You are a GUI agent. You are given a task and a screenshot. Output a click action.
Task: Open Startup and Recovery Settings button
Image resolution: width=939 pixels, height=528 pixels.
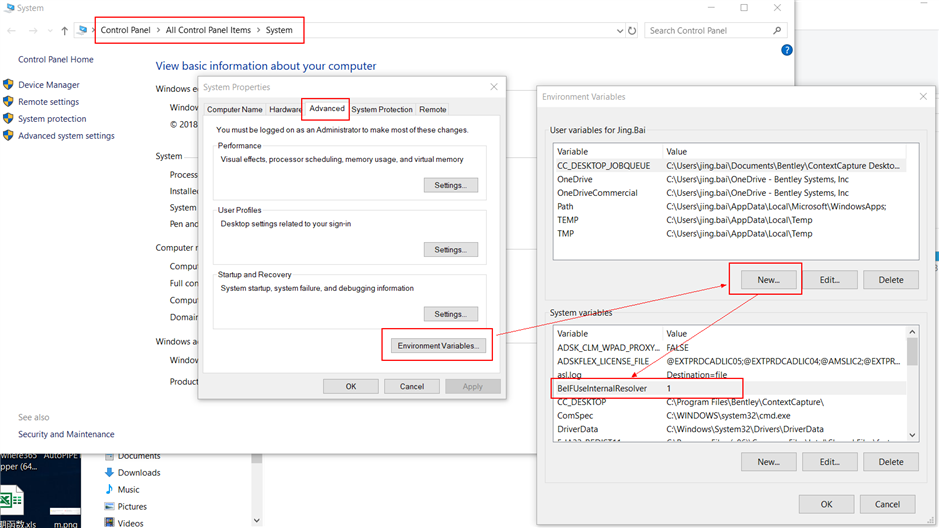(x=451, y=314)
